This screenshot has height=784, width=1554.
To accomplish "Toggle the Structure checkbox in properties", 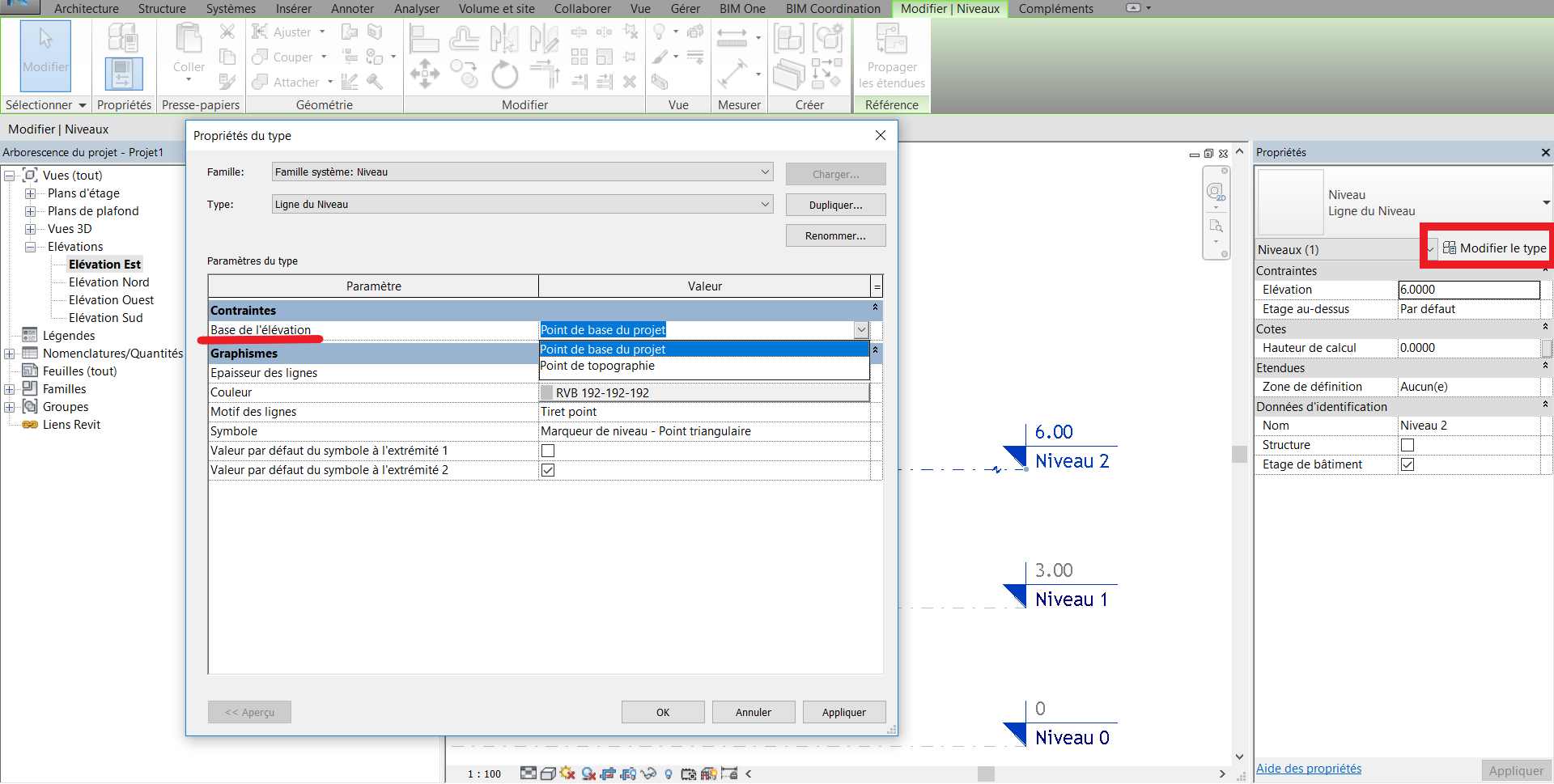I will tap(1408, 445).
